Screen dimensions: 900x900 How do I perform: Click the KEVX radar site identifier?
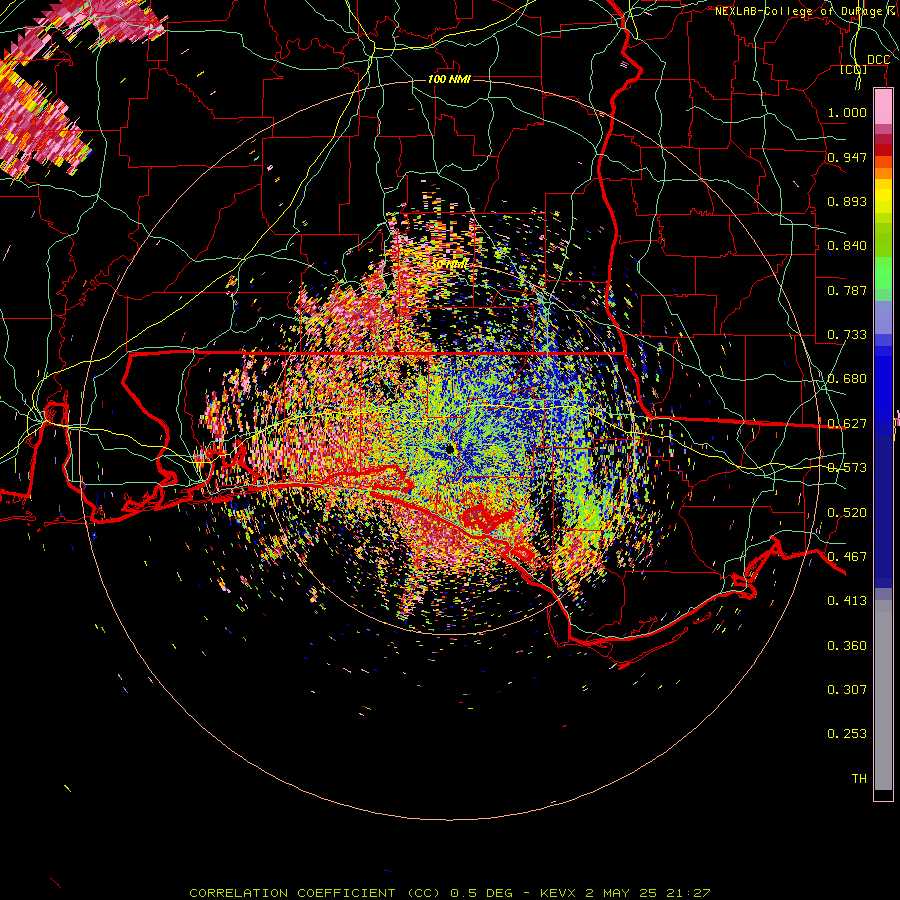(x=560, y=893)
